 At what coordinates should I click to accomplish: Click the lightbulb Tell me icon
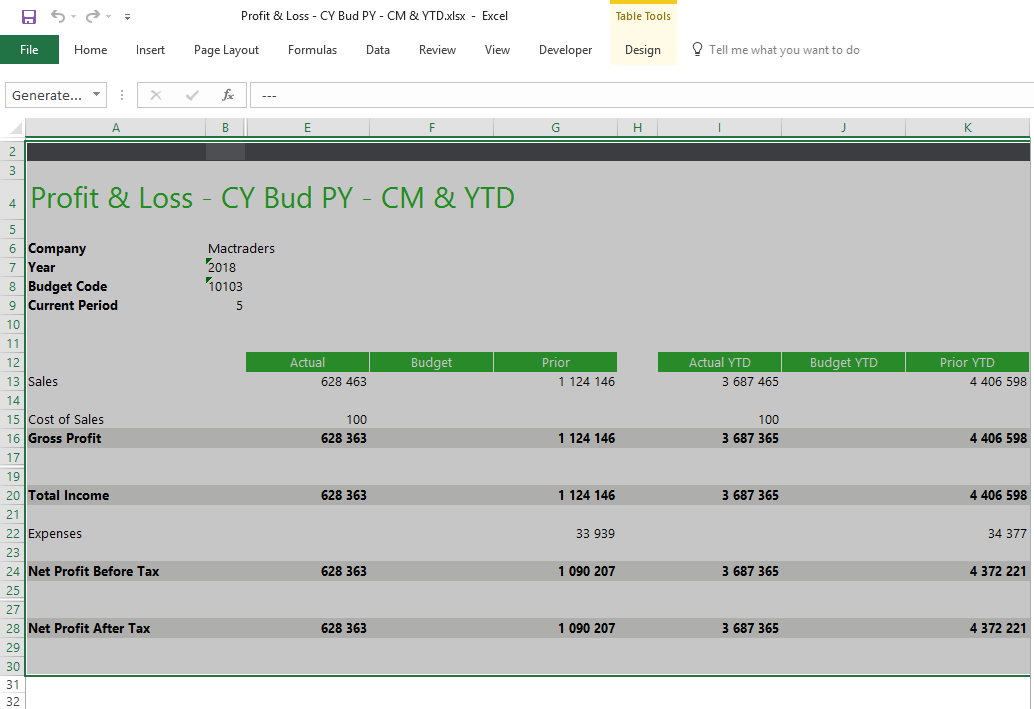[x=697, y=50]
